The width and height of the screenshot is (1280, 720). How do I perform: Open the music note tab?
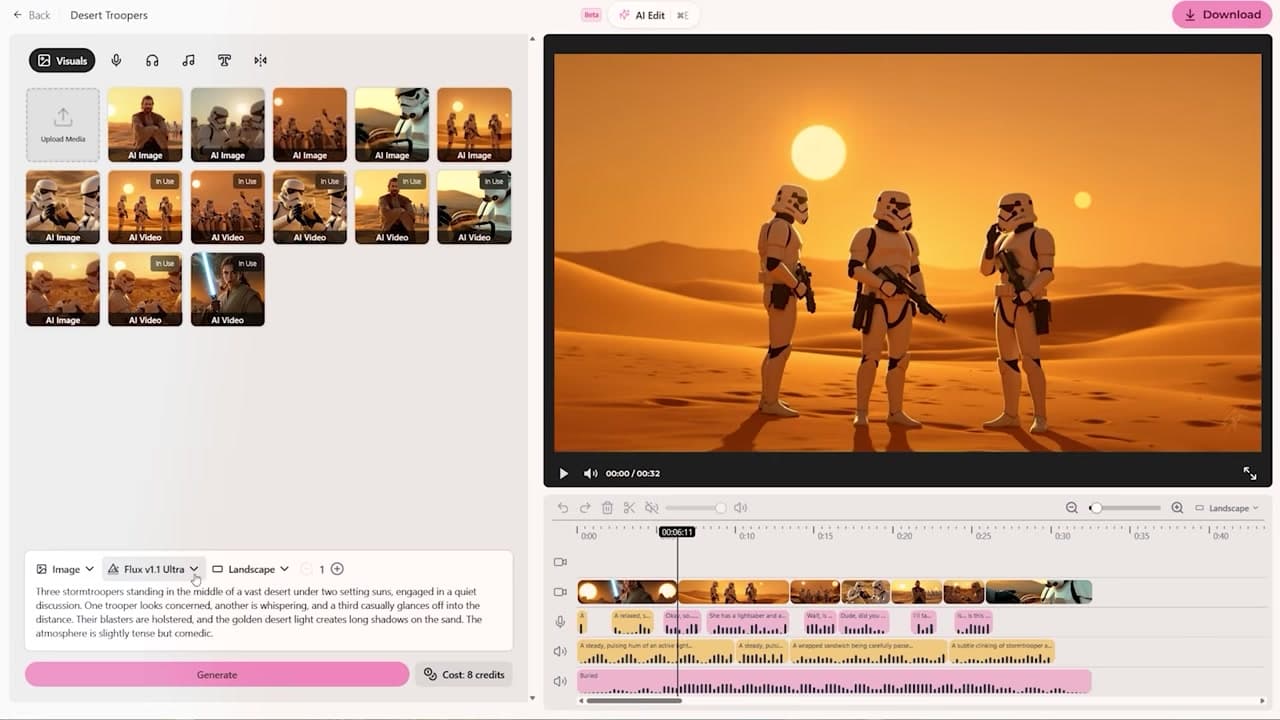point(188,61)
